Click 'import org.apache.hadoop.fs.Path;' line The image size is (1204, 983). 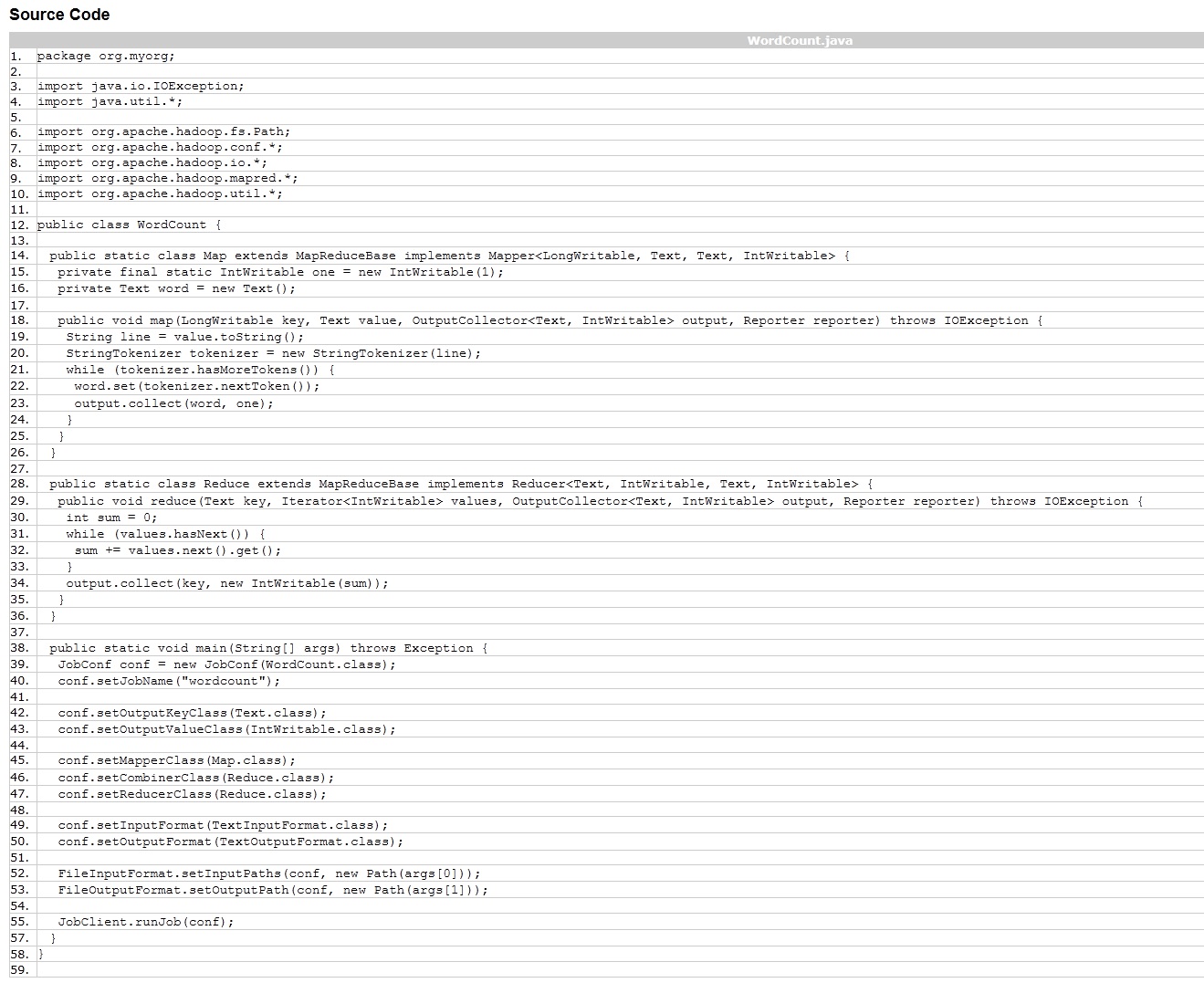163,131
